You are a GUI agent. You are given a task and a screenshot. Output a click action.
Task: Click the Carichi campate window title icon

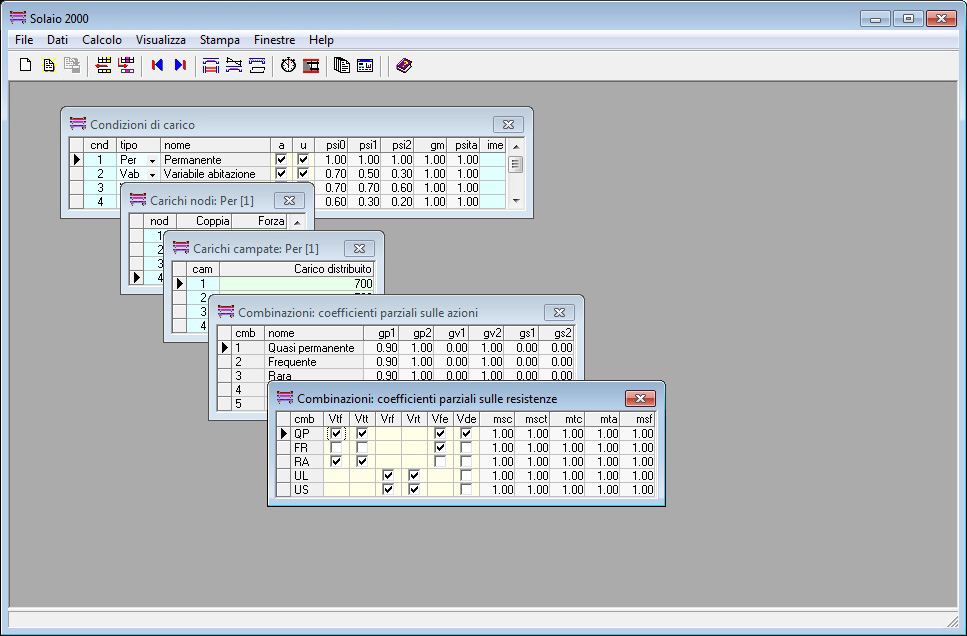click(x=181, y=248)
